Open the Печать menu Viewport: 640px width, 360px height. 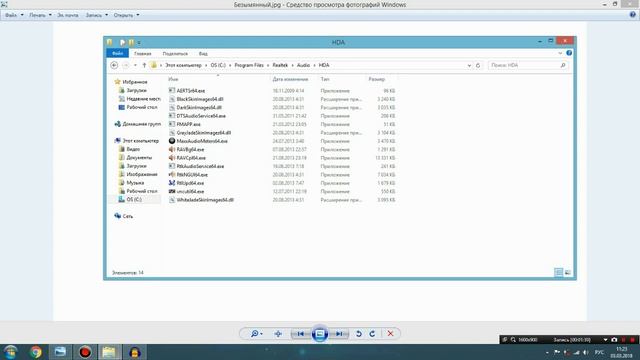click(x=40, y=15)
